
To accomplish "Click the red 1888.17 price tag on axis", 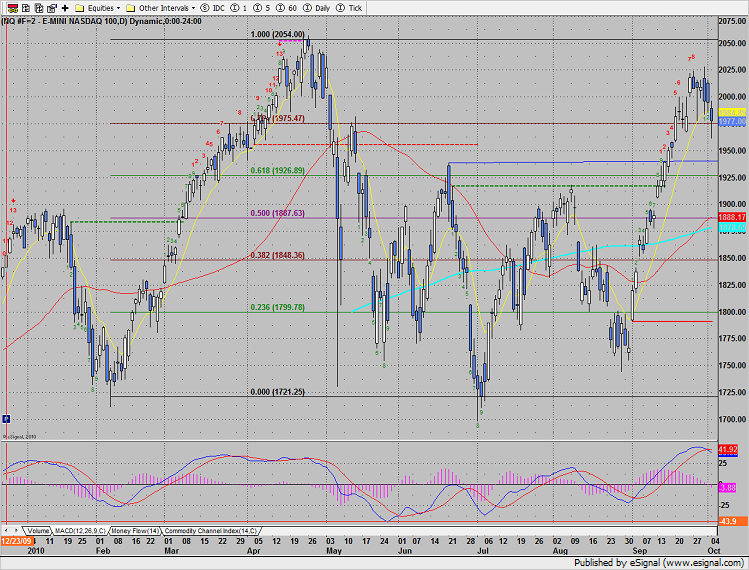I will pos(732,217).
